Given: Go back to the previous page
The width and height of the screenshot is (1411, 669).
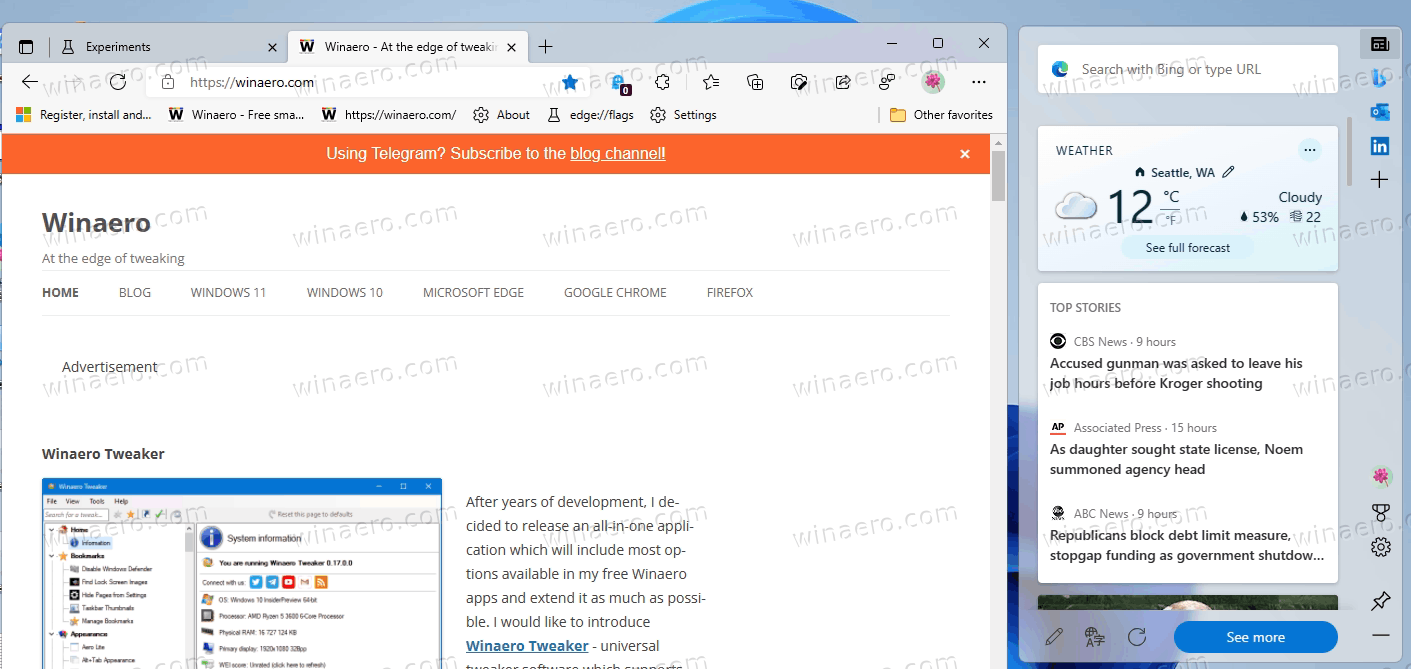Looking at the screenshot, I should pos(30,82).
